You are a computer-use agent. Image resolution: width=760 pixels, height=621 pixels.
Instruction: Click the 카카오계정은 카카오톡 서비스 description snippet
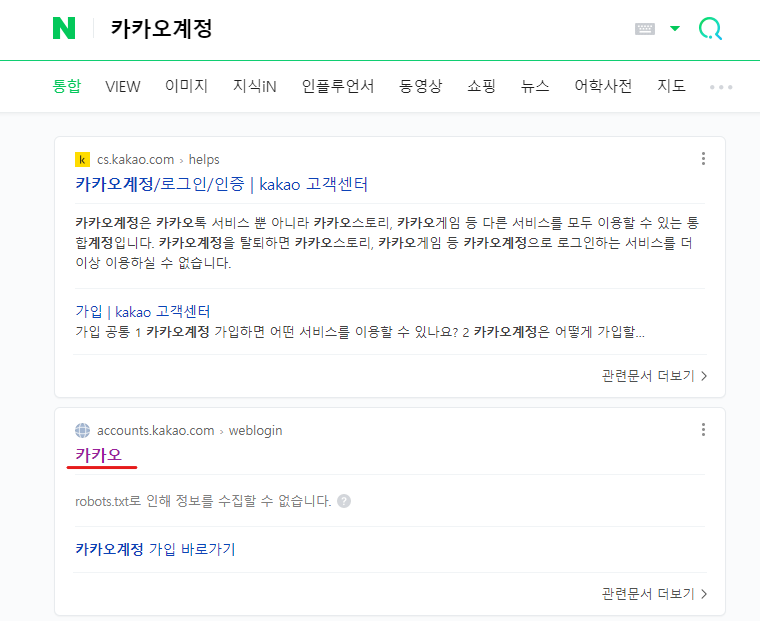(387, 243)
